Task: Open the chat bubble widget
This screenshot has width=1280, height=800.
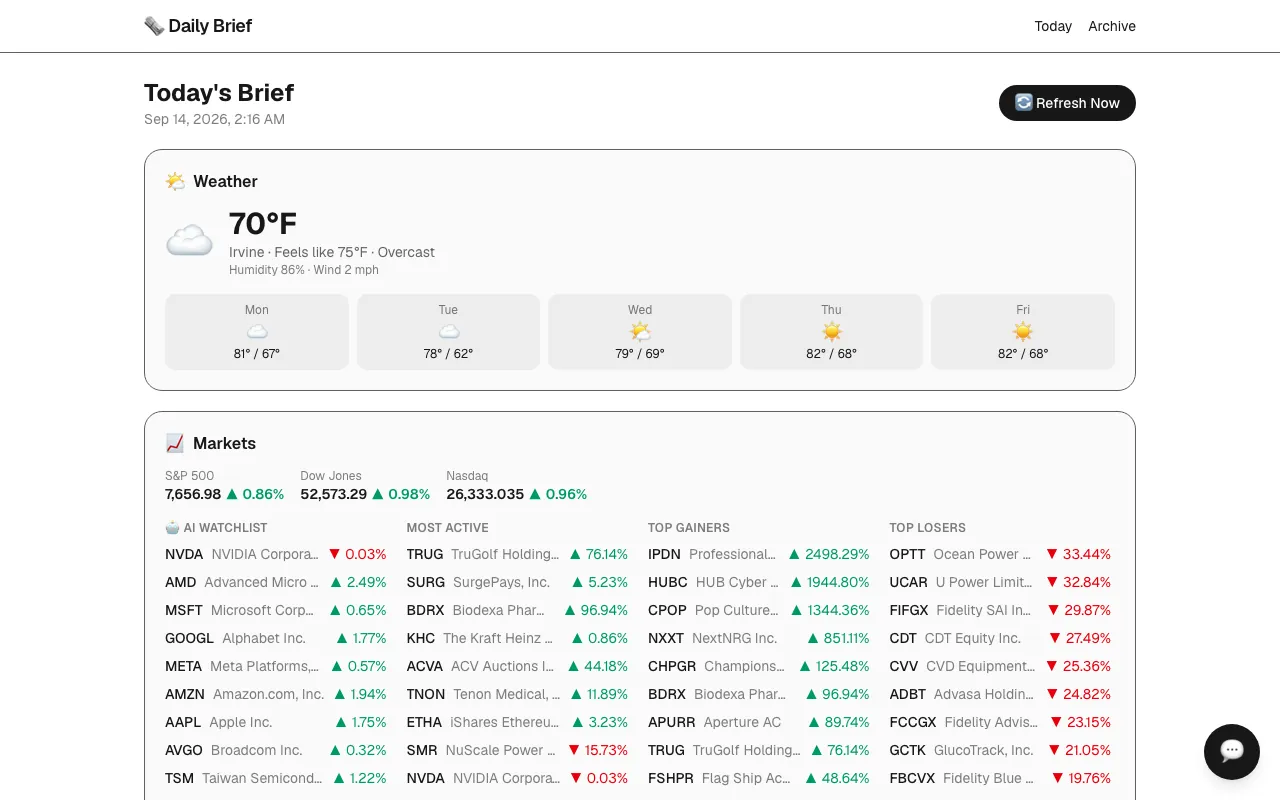Action: point(1232,752)
